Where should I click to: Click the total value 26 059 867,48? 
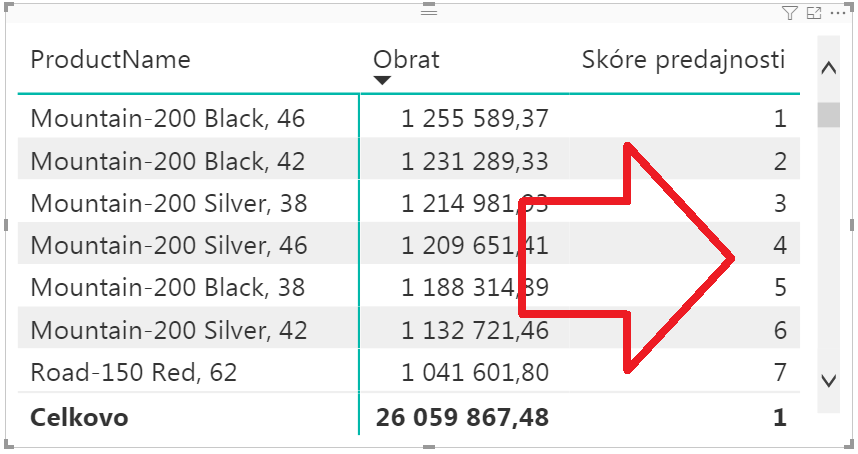pyautogui.click(x=462, y=417)
